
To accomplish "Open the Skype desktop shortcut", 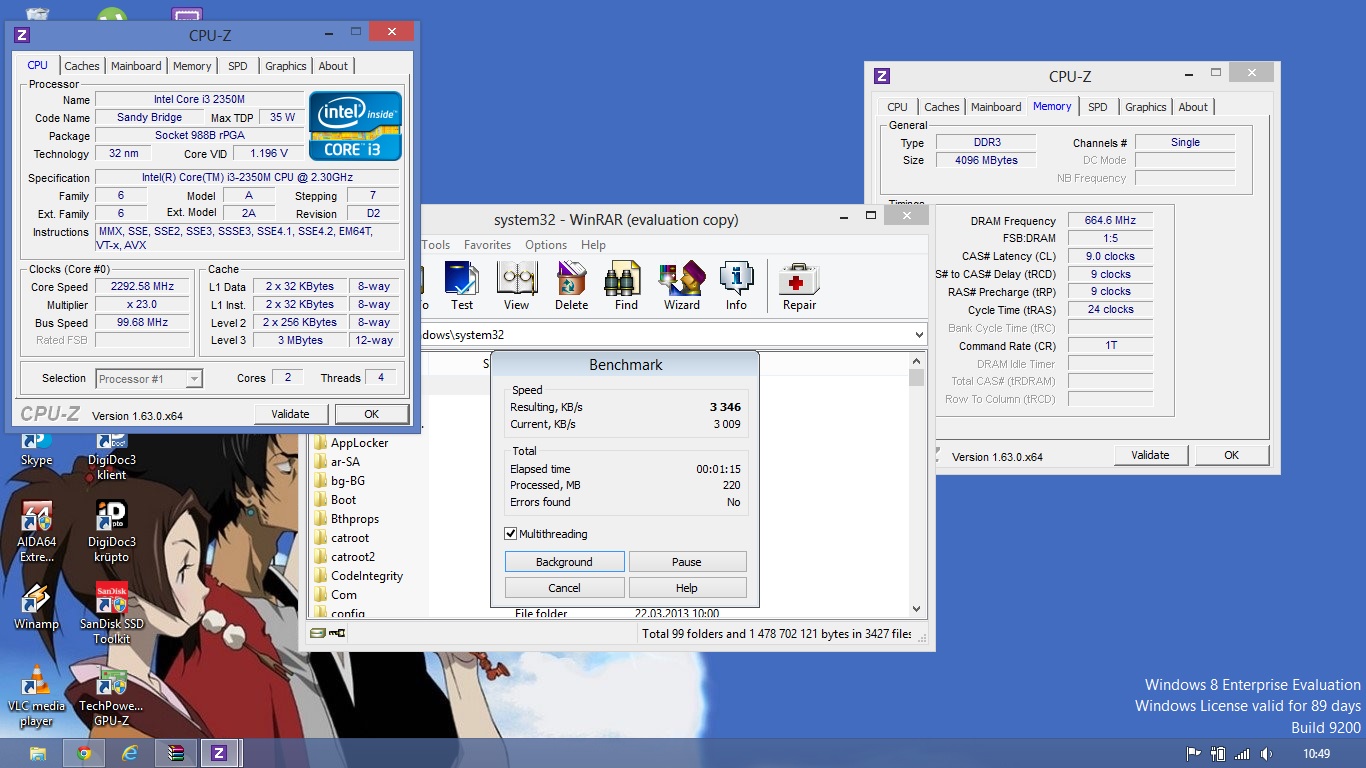I will click(37, 449).
